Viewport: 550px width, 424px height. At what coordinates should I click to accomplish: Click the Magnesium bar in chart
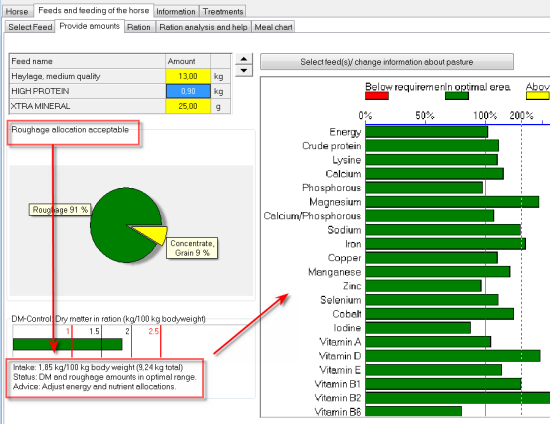pos(452,202)
